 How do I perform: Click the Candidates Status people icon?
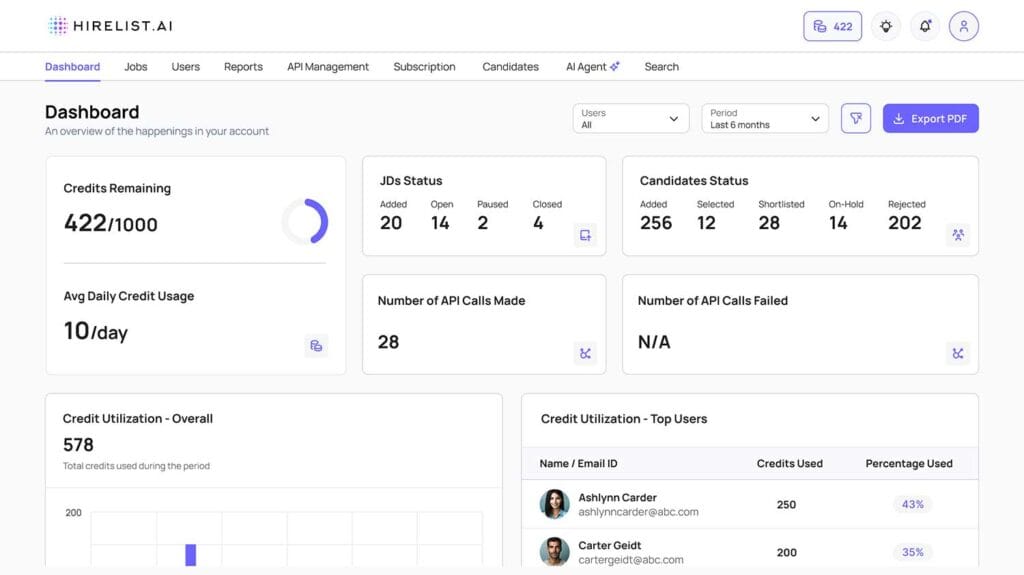pyautogui.click(x=958, y=235)
